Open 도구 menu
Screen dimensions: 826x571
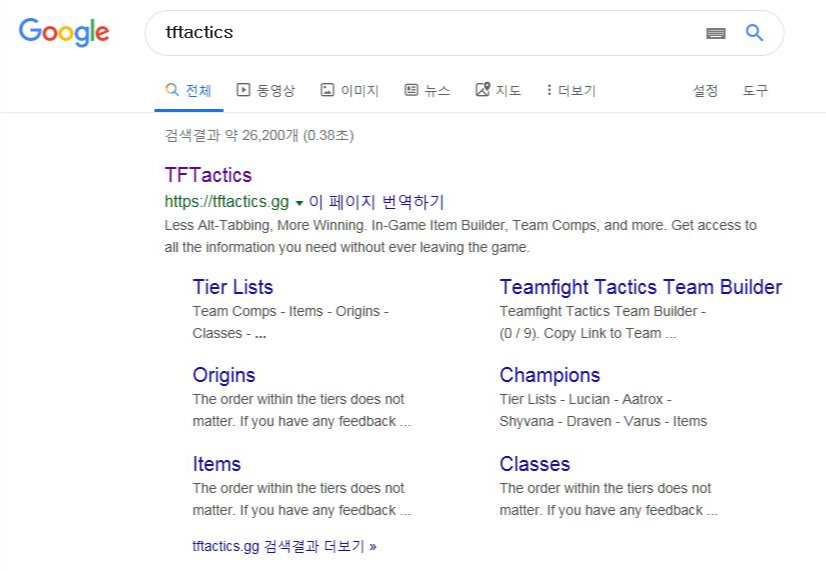[755, 91]
